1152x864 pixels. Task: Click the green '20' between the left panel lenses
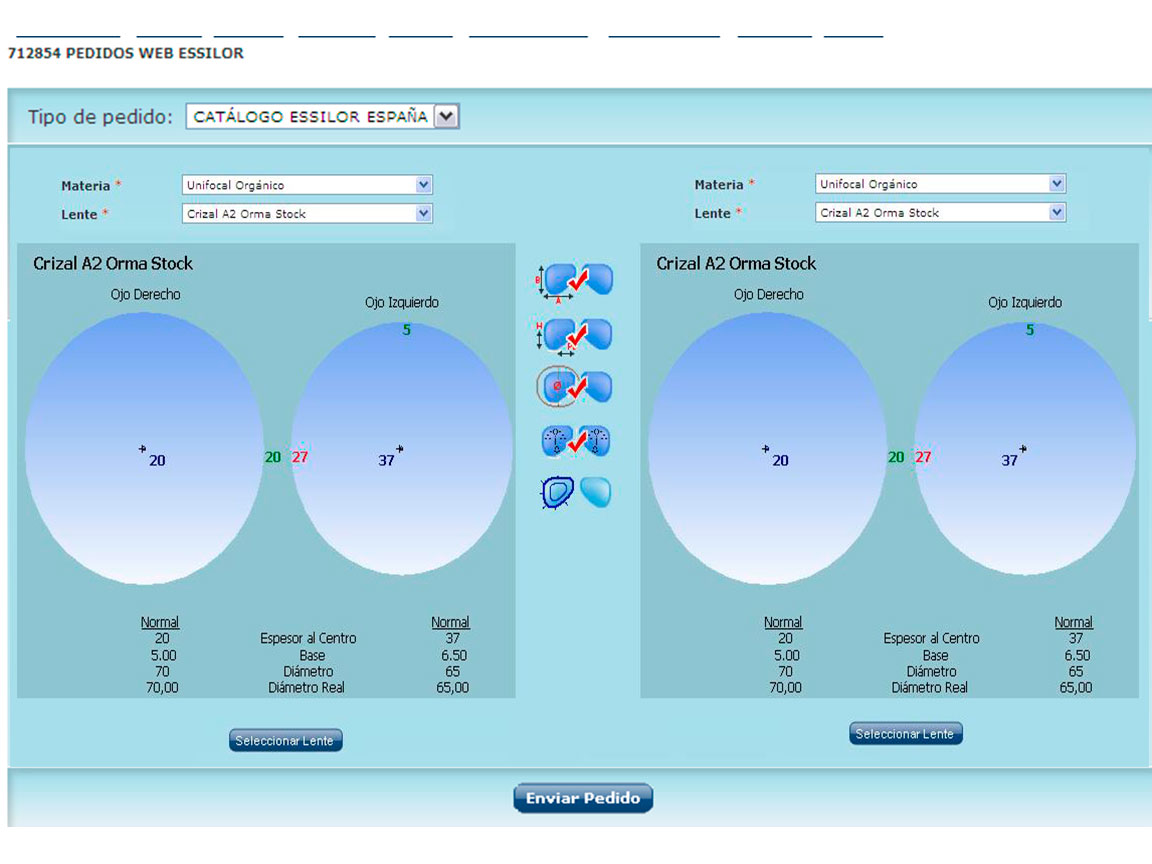click(273, 457)
